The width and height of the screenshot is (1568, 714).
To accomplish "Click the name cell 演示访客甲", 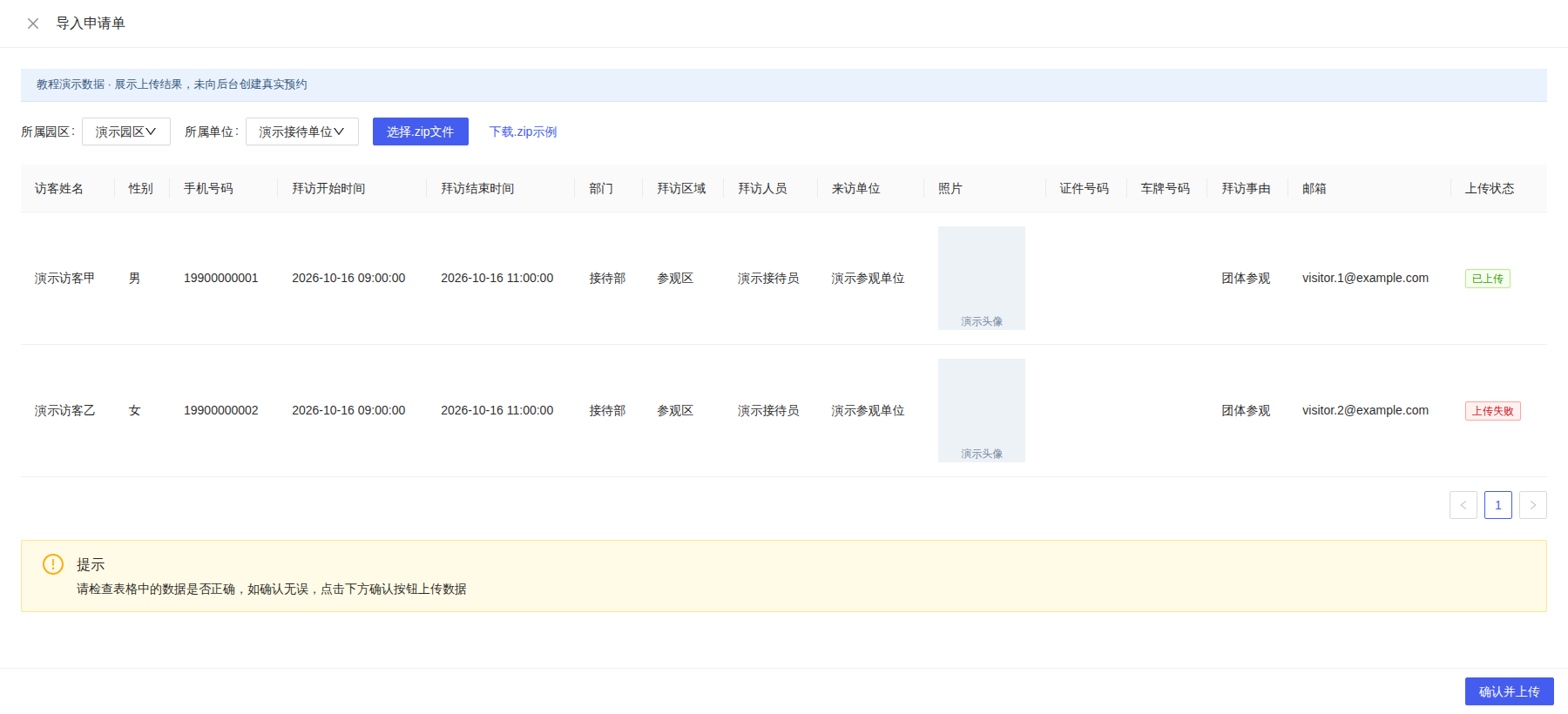I will click(64, 278).
